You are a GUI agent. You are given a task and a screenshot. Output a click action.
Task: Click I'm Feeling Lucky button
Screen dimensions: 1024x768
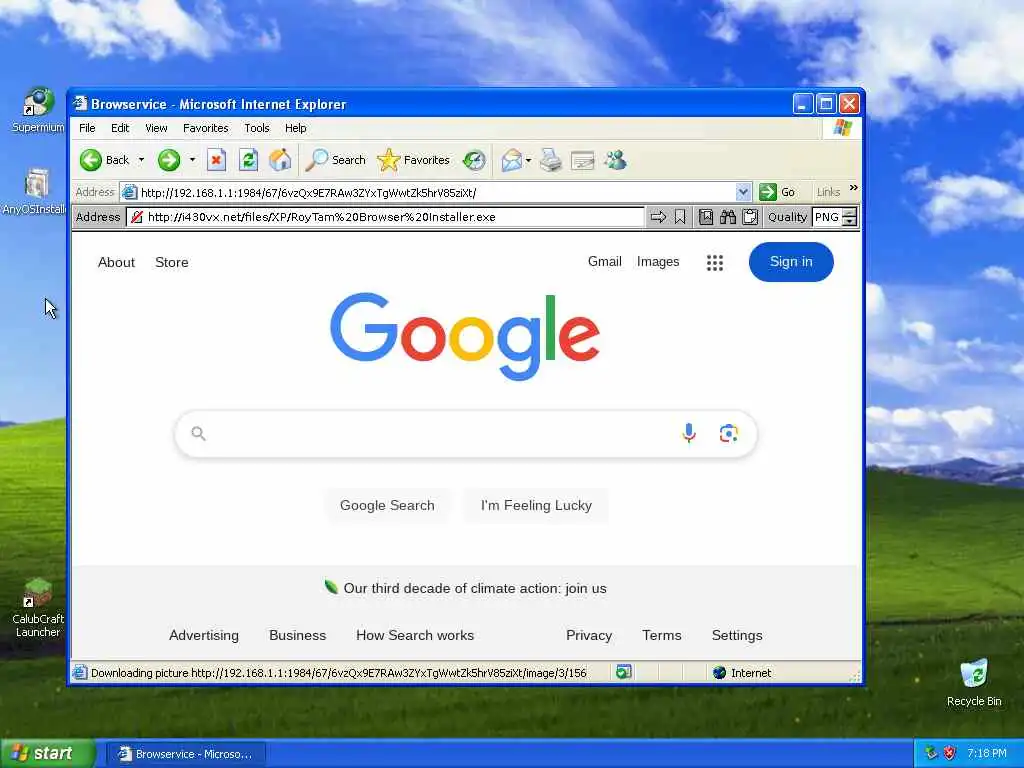536,505
